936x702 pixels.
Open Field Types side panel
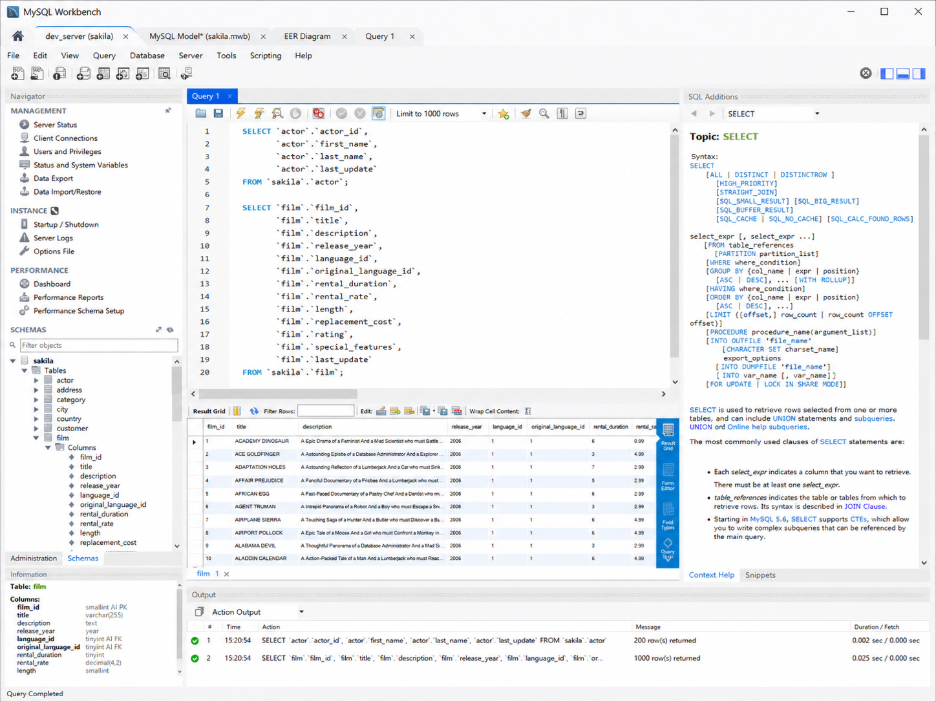pyautogui.click(x=668, y=516)
